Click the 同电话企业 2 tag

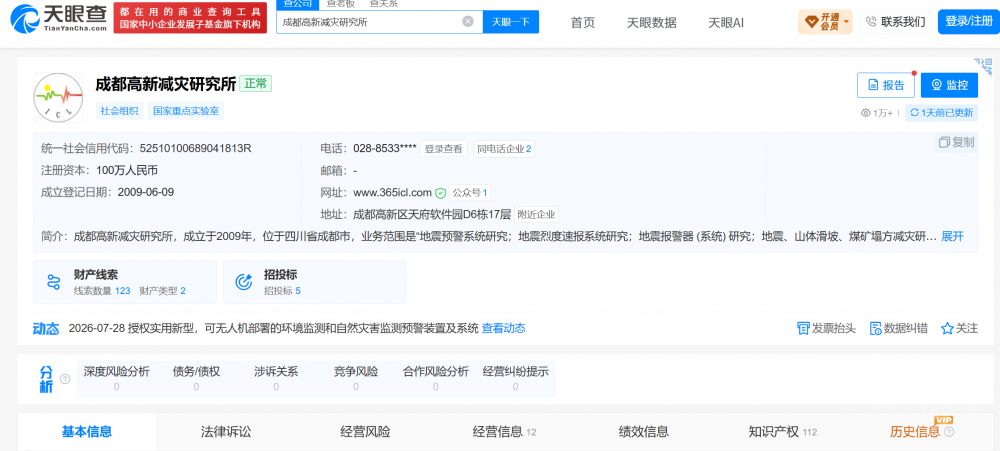point(504,149)
